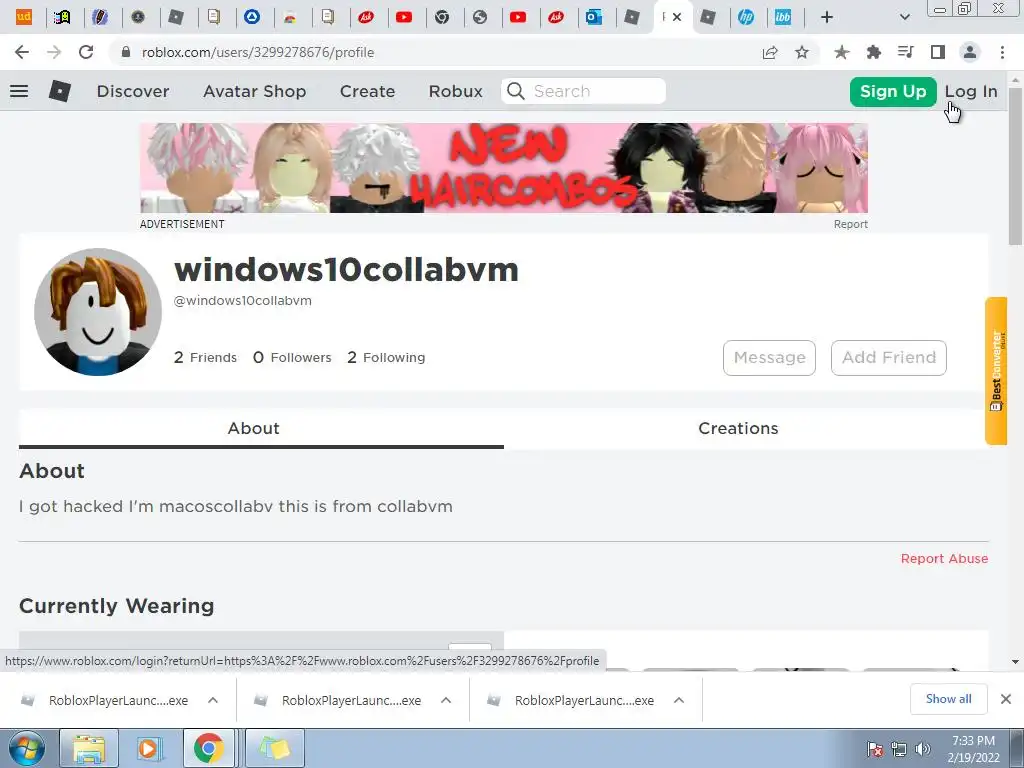Click the search magnifier icon
Image resolution: width=1024 pixels, height=768 pixels.
point(515,91)
